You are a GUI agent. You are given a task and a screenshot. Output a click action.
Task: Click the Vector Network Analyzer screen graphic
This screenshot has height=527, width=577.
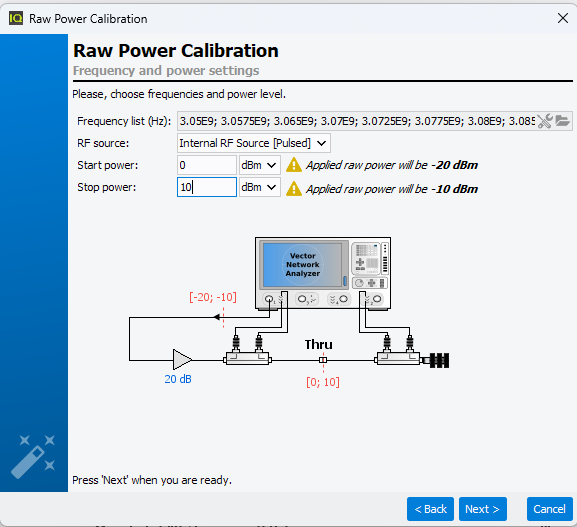tap(302, 264)
